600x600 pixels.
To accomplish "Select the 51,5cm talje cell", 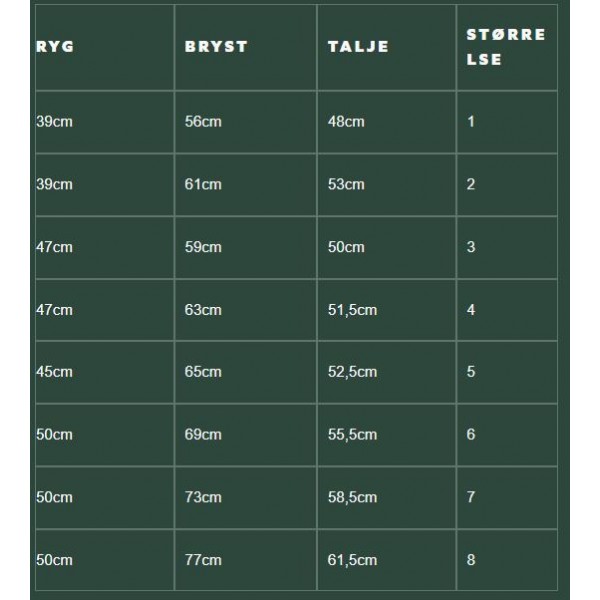I will coord(352,310).
